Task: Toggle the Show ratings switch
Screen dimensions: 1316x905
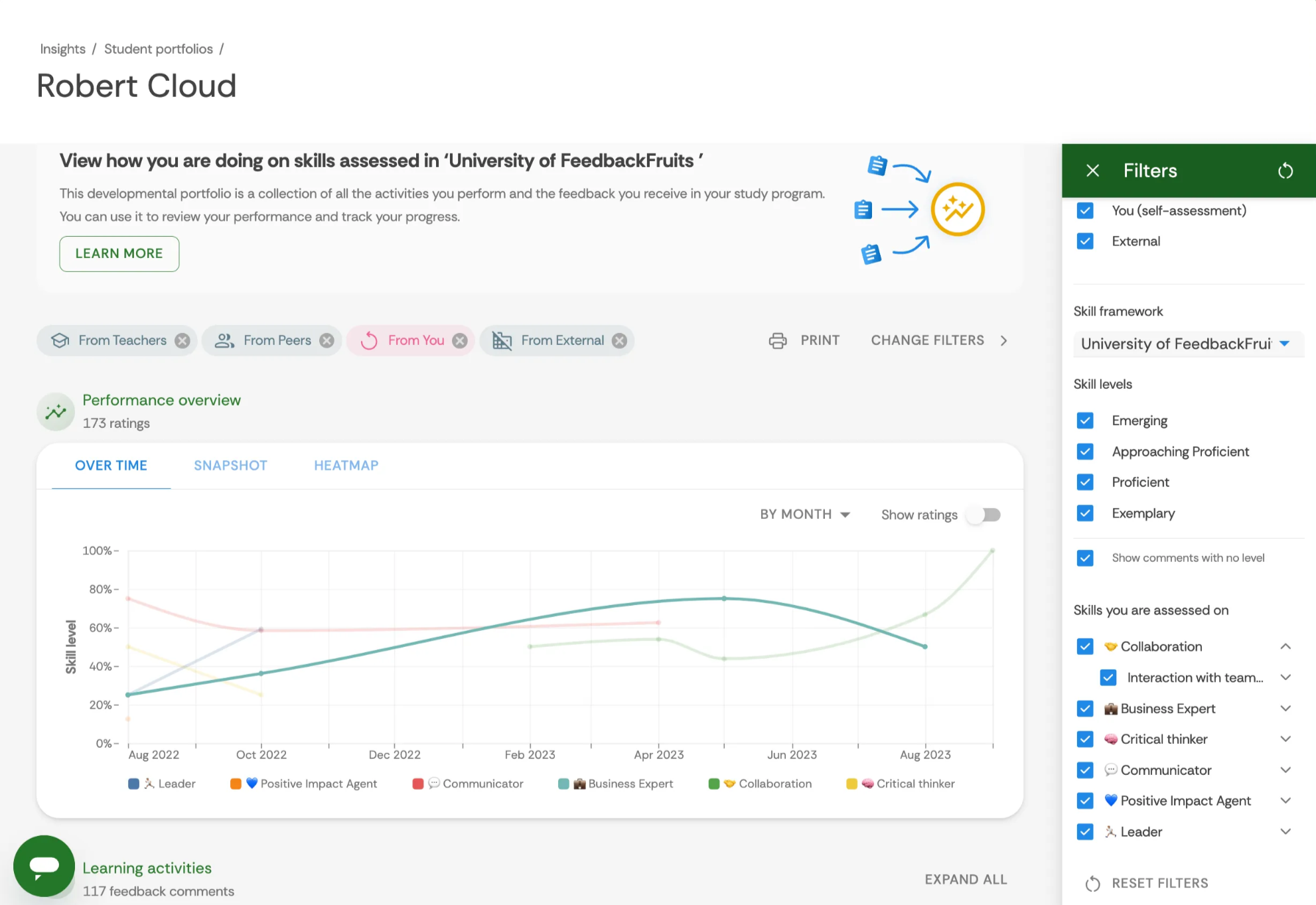Action: (x=984, y=515)
